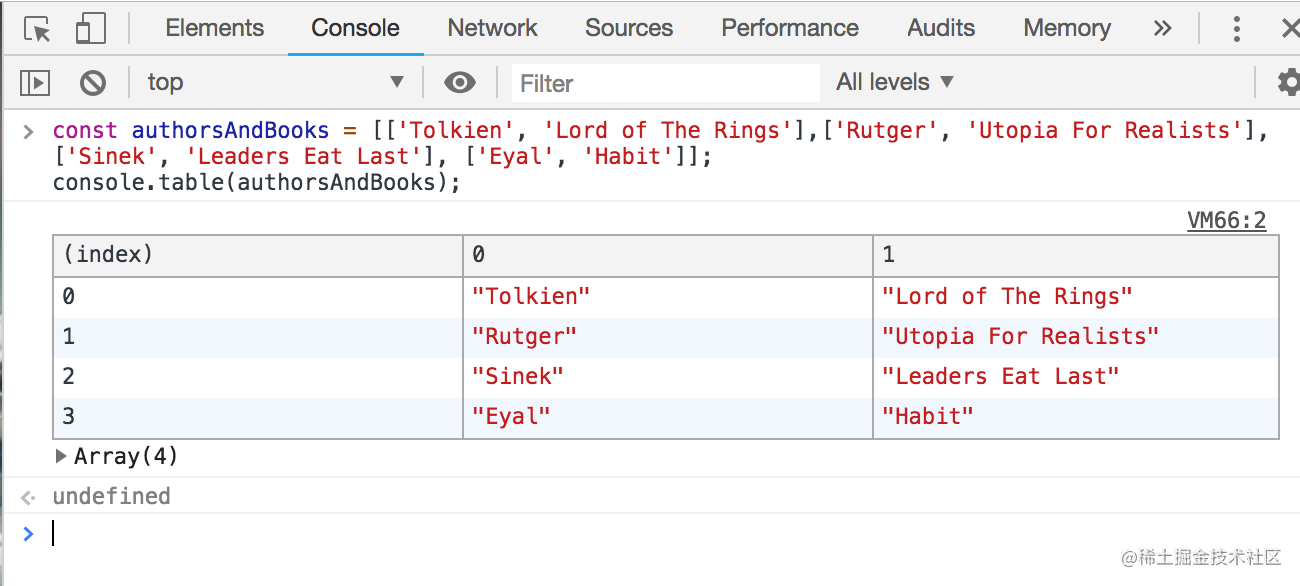This screenshot has width=1300, height=586.
Task: Open the console settings gear
Action: (1288, 83)
